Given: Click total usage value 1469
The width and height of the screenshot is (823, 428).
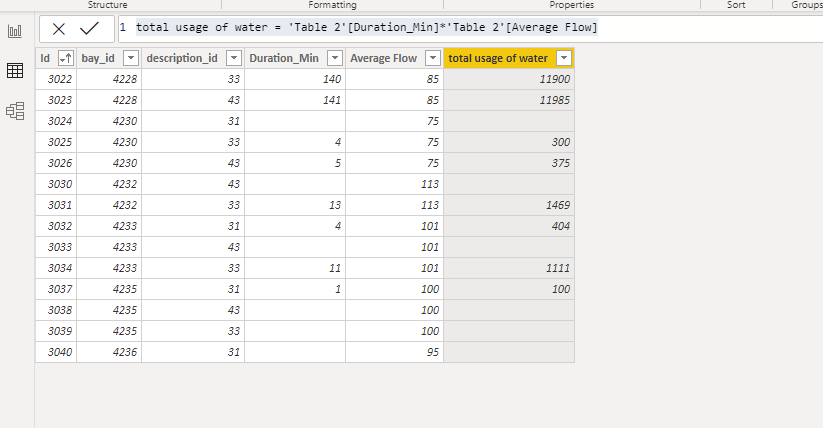Looking at the screenshot, I should point(509,205).
